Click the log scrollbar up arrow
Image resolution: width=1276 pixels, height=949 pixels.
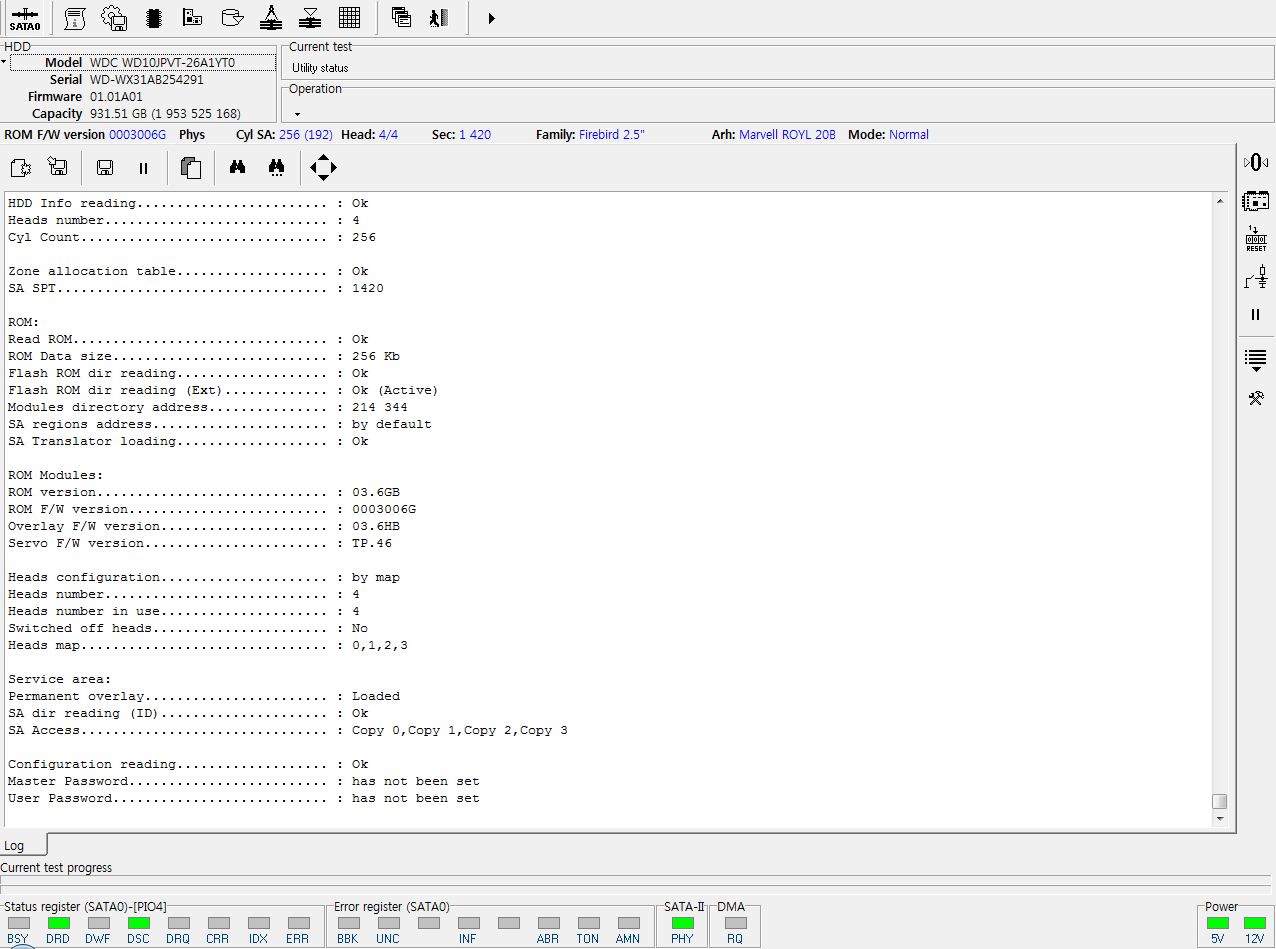point(1219,201)
